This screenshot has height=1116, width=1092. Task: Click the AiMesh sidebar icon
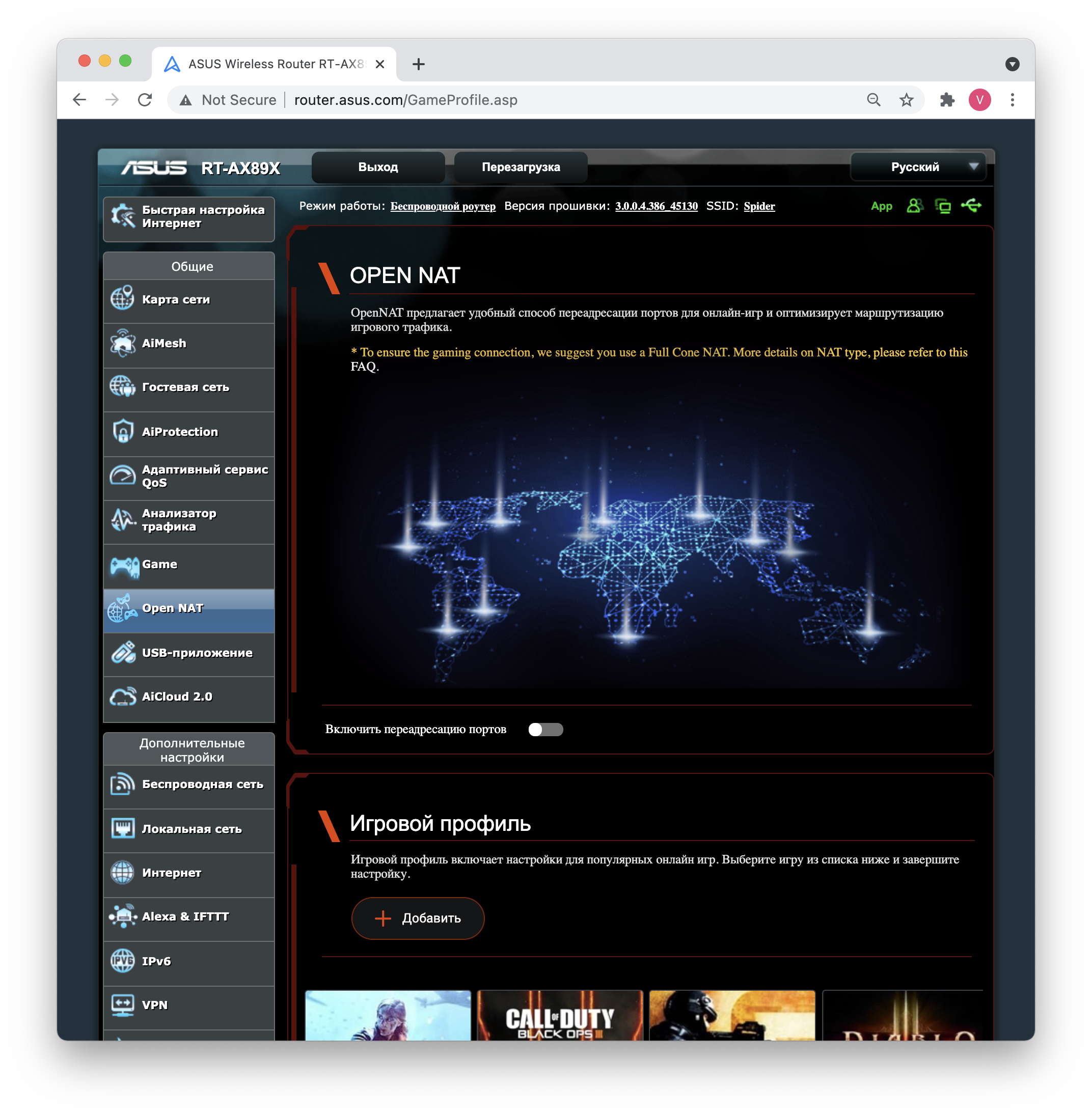122,343
